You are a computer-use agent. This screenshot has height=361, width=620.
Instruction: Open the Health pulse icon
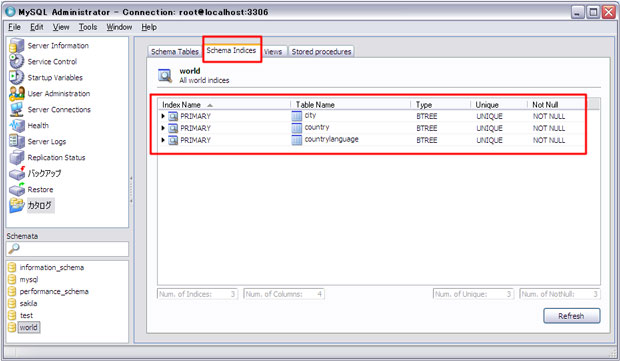click(17, 125)
